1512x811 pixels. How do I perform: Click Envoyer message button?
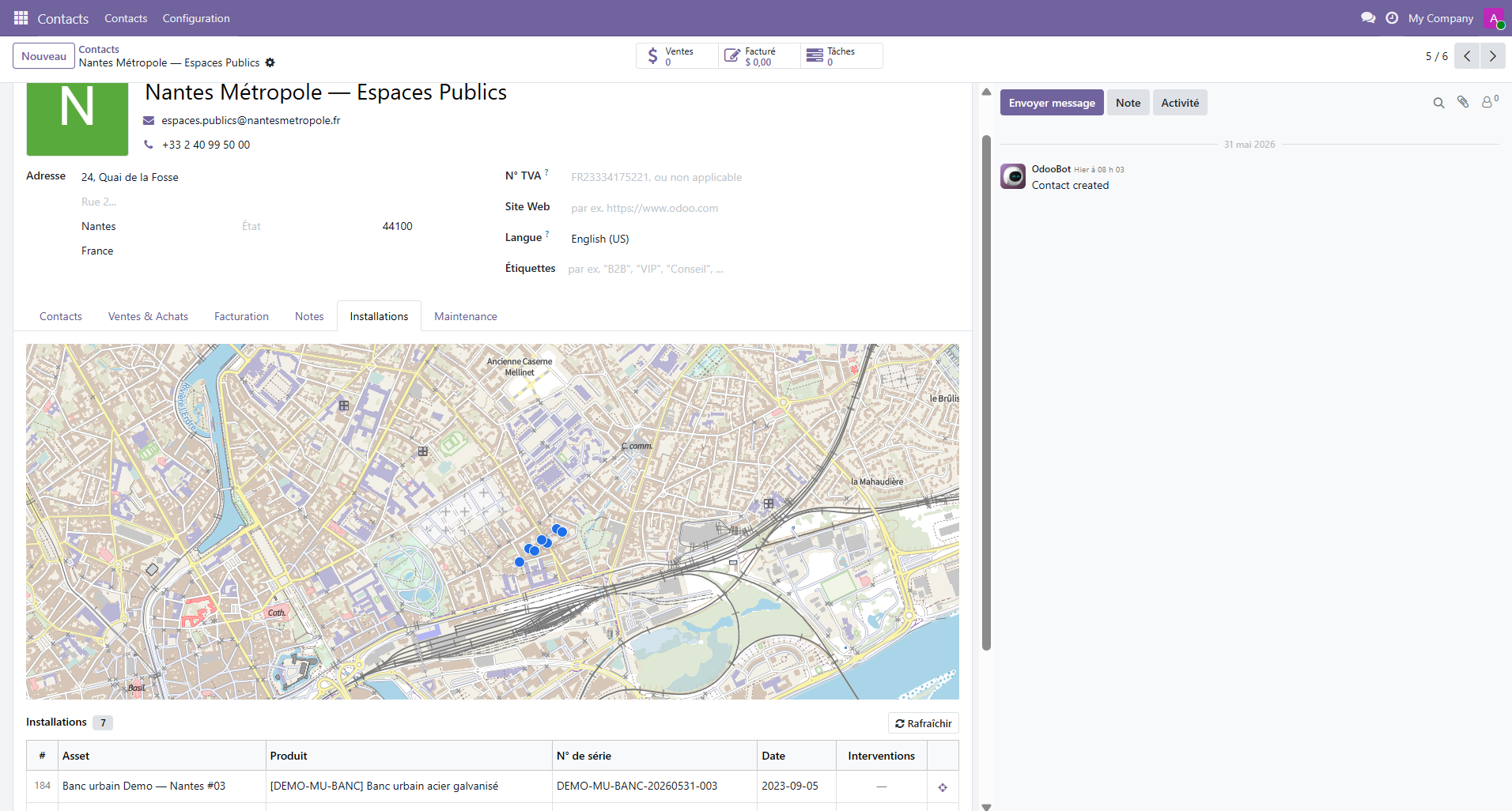pyautogui.click(x=1052, y=103)
